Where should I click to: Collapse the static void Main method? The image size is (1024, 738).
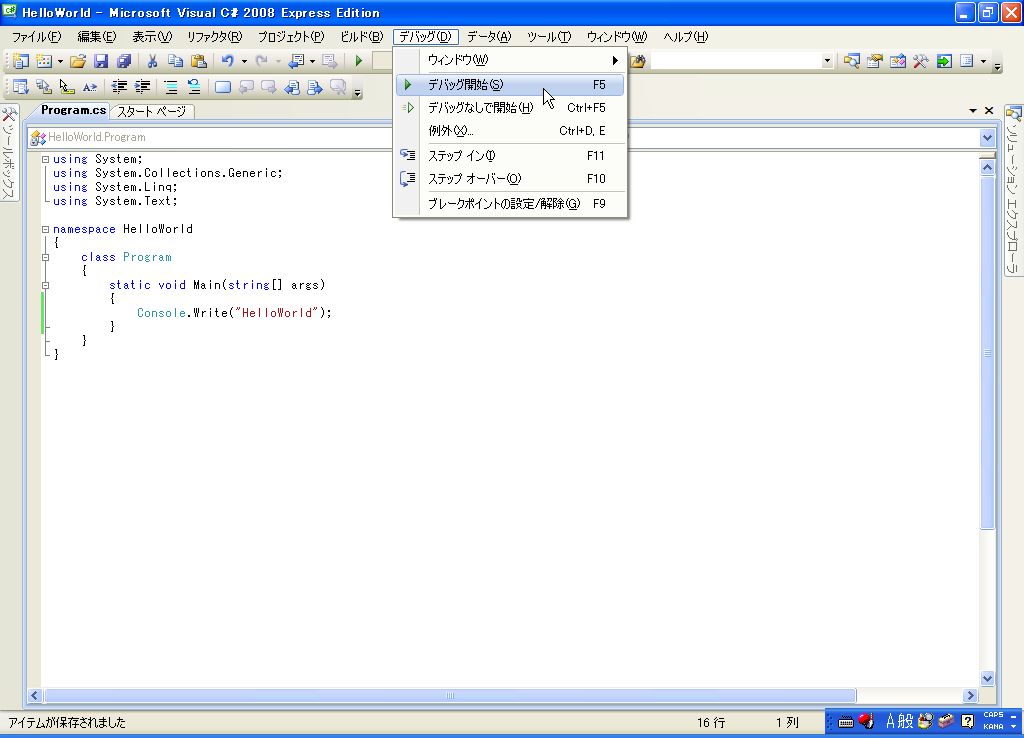[45, 285]
